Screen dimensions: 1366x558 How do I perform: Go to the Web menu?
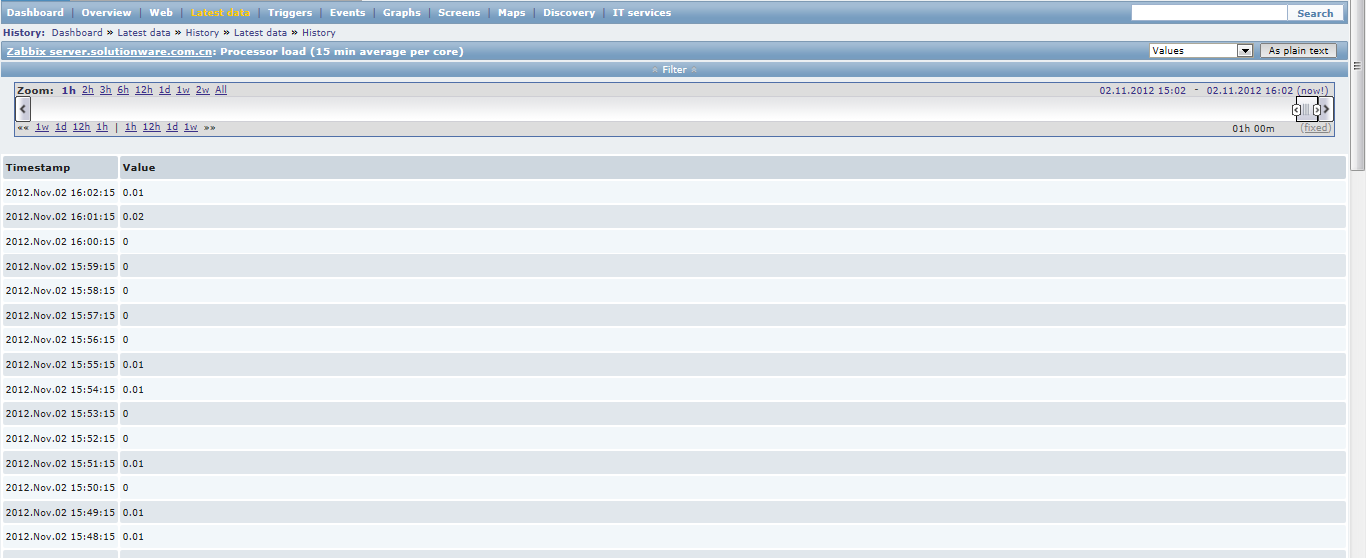(161, 13)
